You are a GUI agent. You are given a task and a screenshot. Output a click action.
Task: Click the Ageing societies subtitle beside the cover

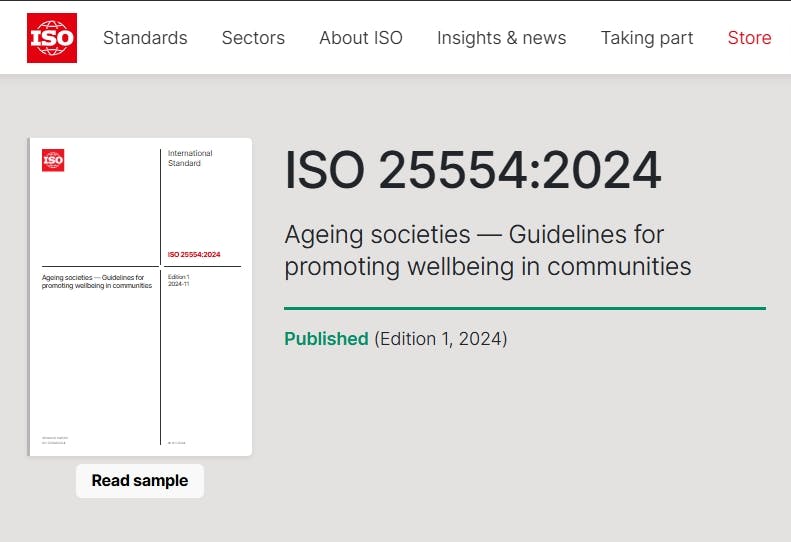pos(487,250)
